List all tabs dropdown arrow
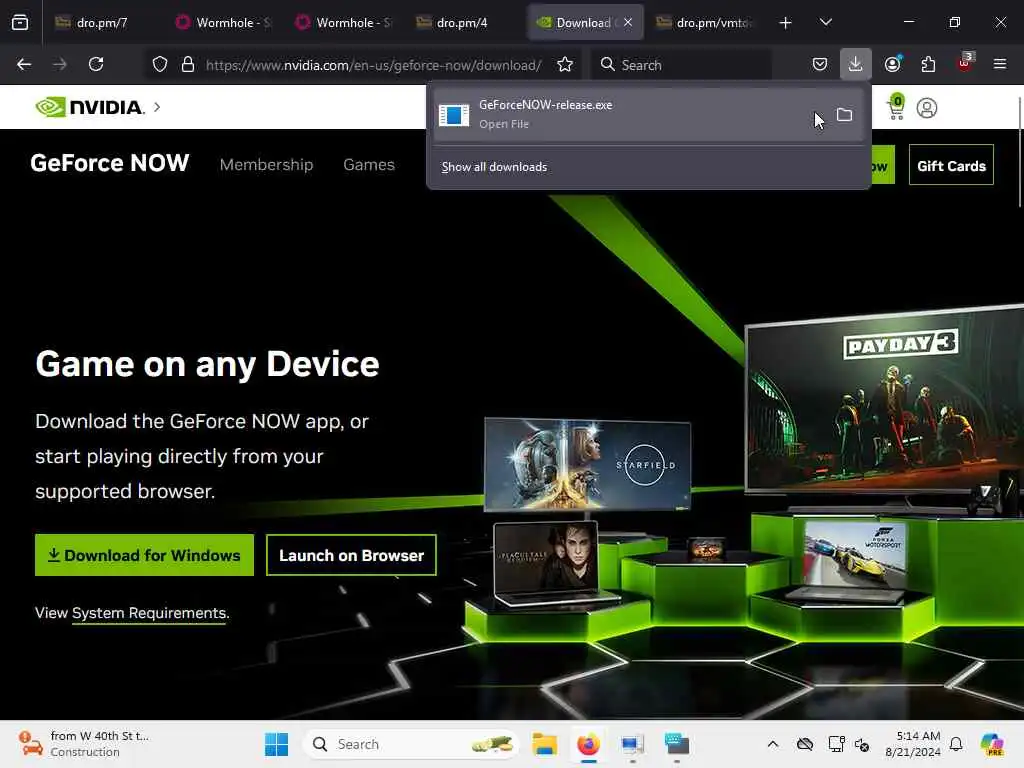Image resolution: width=1024 pixels, height=768 pixels. [x=825, y=23]
